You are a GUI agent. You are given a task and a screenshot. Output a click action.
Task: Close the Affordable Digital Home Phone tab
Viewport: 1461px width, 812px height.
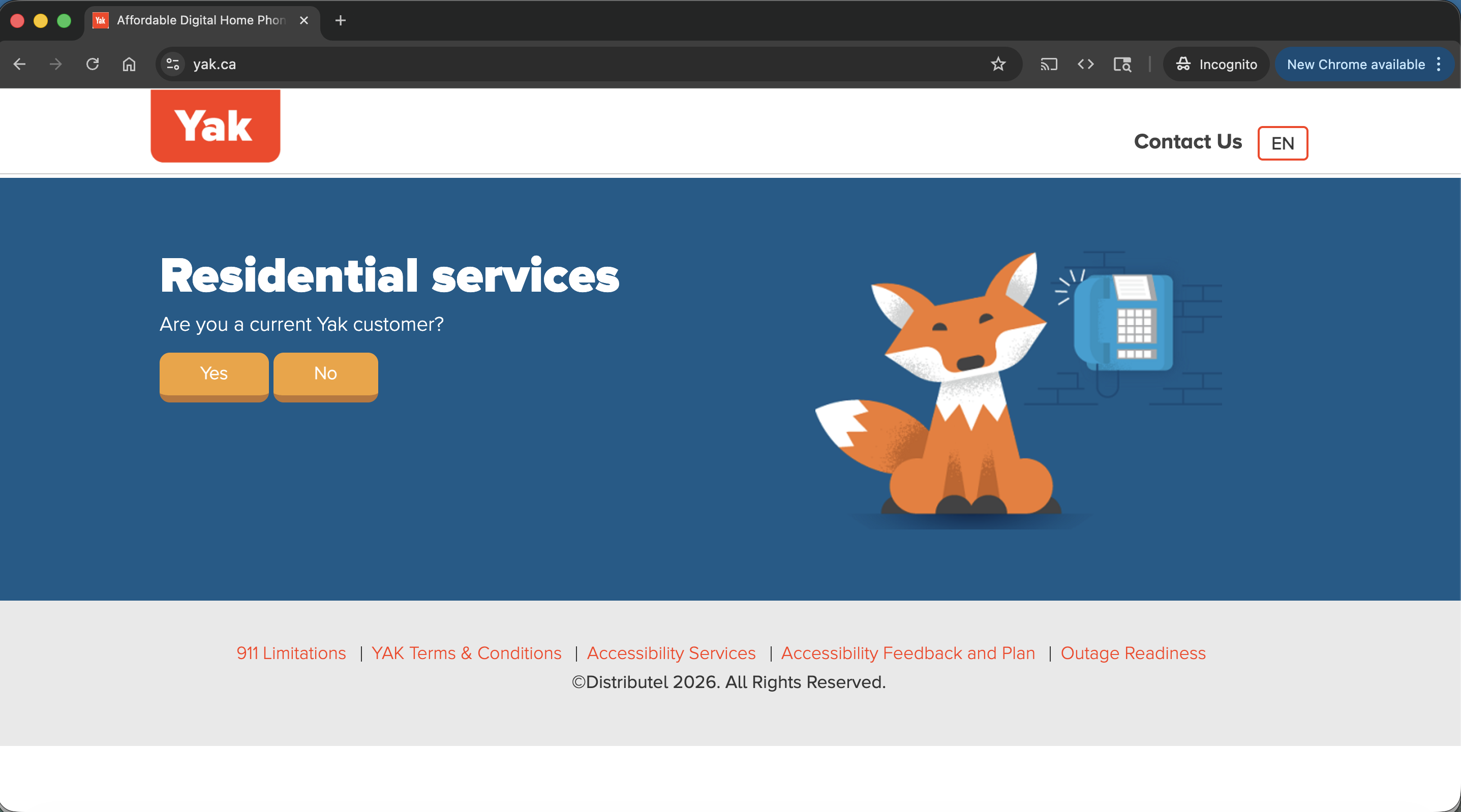coord(304,20)
